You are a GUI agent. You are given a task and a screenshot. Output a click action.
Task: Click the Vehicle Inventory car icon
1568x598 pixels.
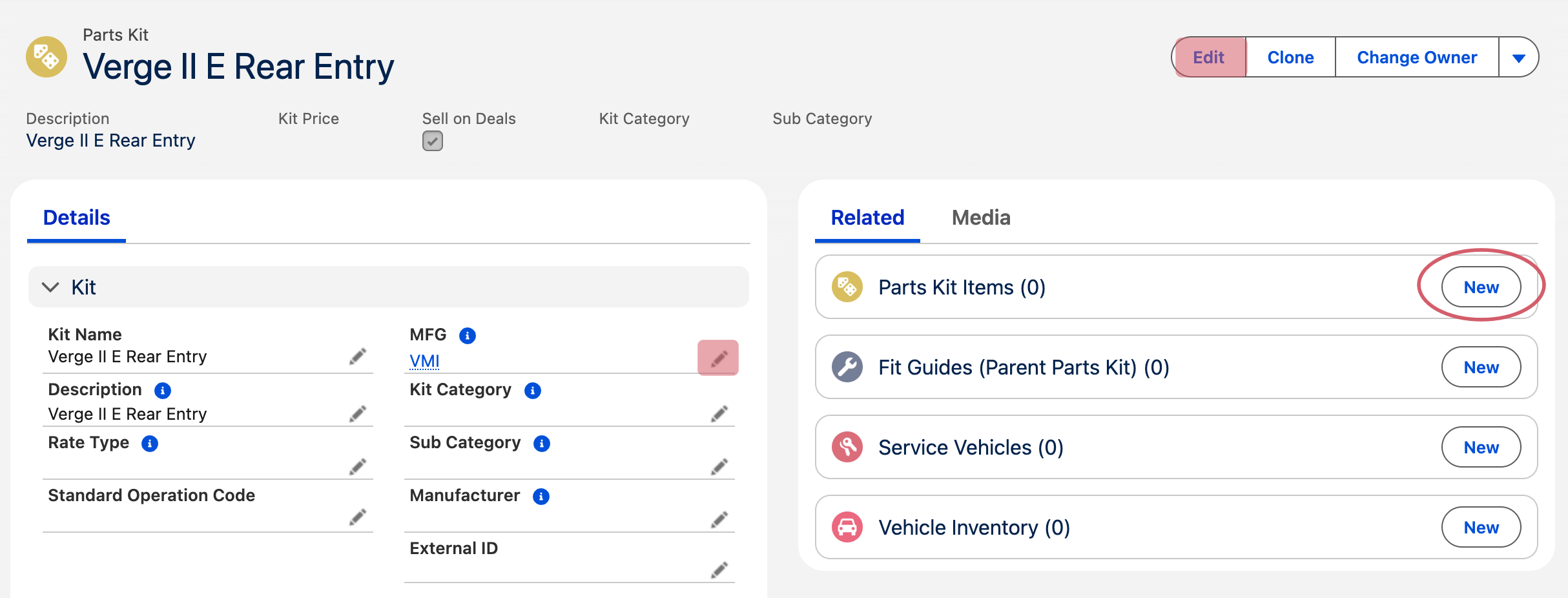click(847, 527)
